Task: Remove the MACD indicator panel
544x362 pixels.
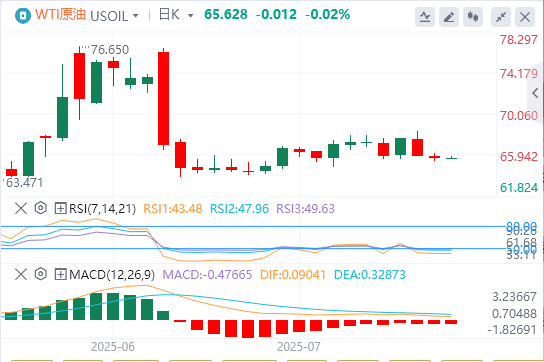Action: click(x=21, y=275)
